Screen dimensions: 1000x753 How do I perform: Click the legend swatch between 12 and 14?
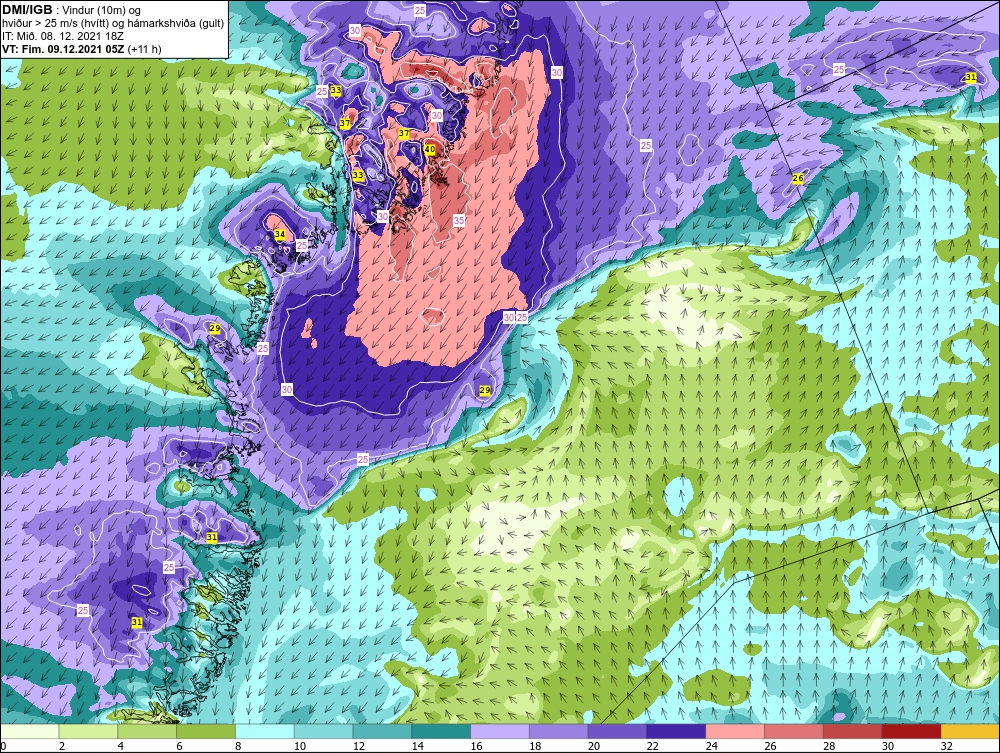[383, 731]
